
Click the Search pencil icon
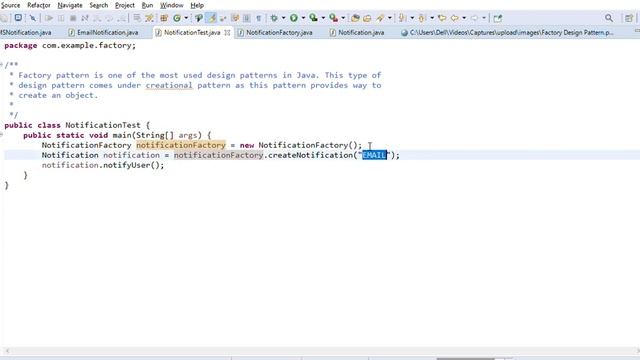380,18
